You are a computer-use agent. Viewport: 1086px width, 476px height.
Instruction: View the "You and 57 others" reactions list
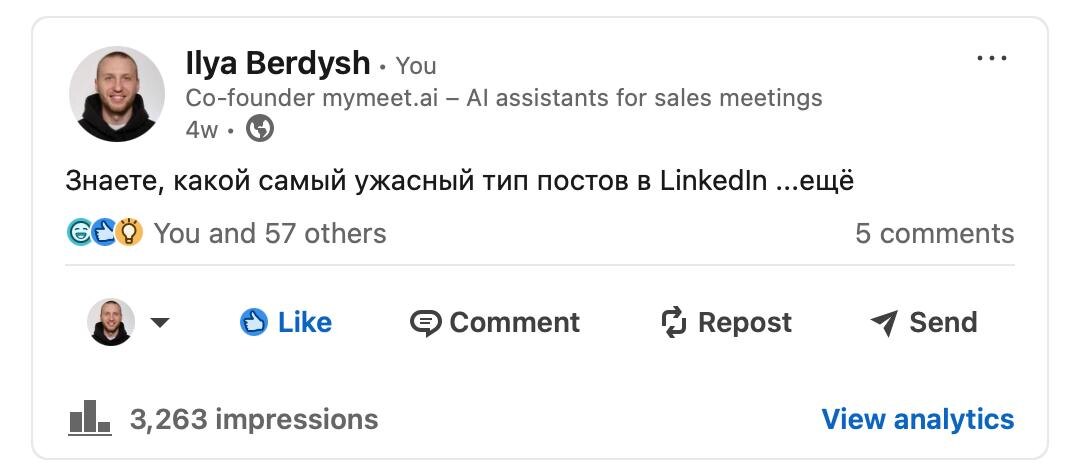pos(270,233)
